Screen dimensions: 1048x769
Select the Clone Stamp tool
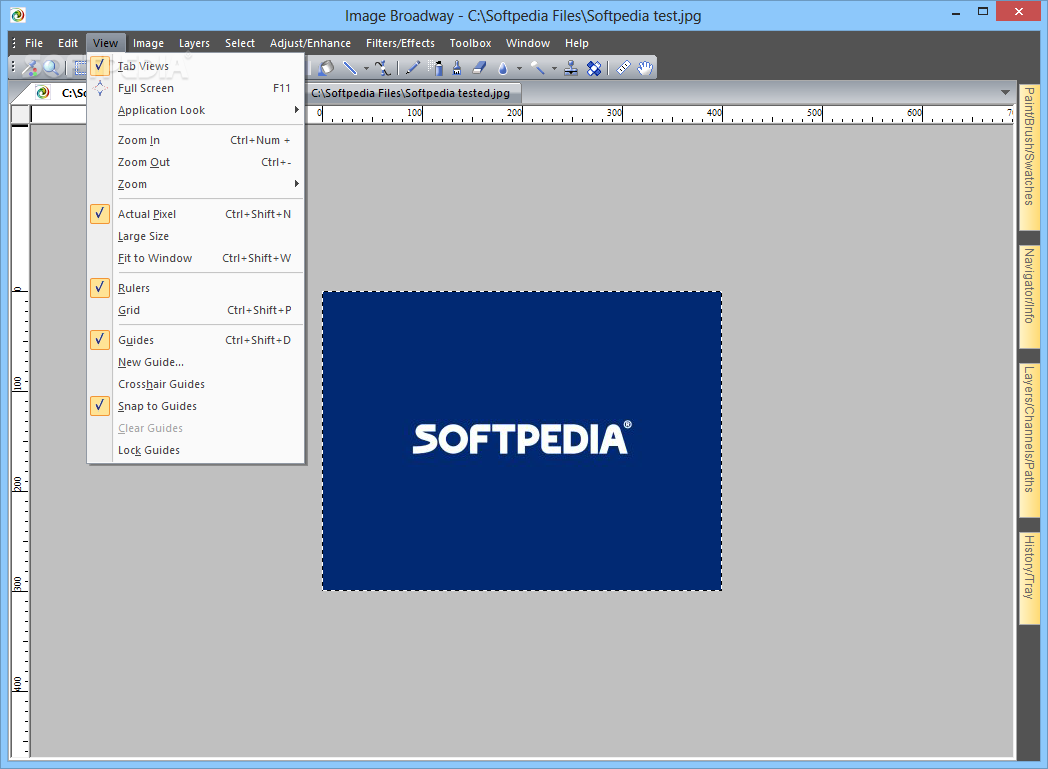click(x=571, y=67)
